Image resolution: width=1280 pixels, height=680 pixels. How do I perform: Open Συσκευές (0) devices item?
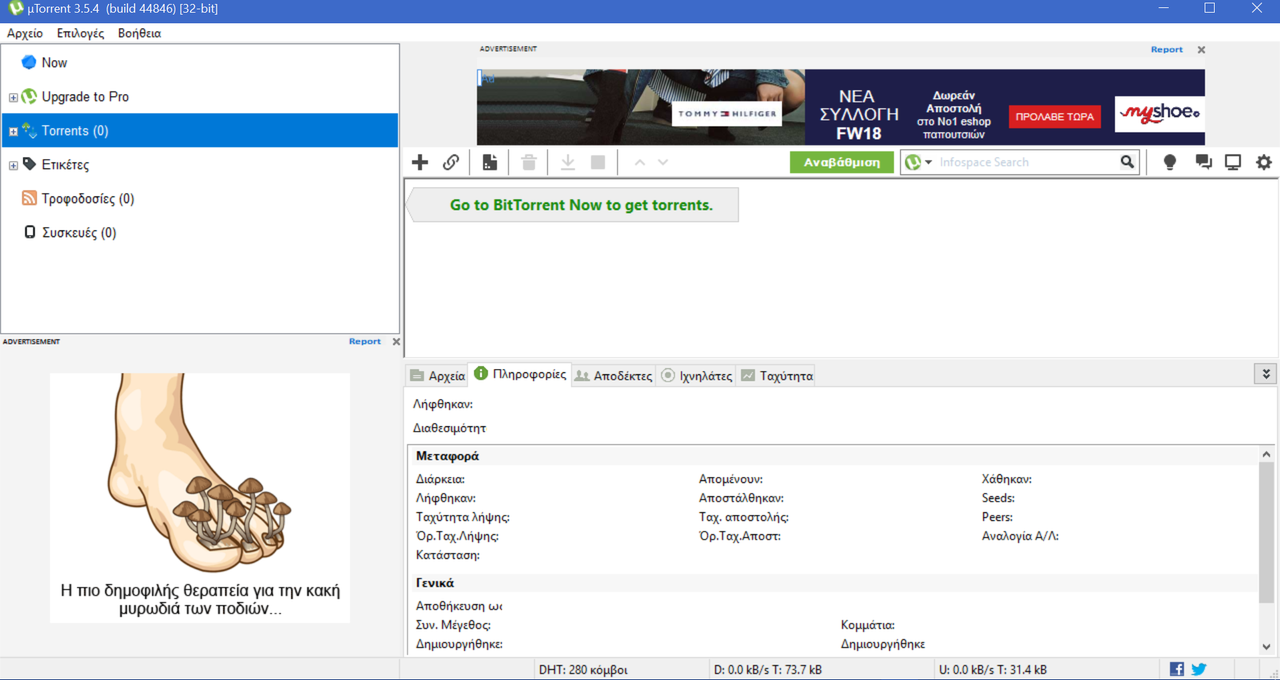click(x=200, y=233)
